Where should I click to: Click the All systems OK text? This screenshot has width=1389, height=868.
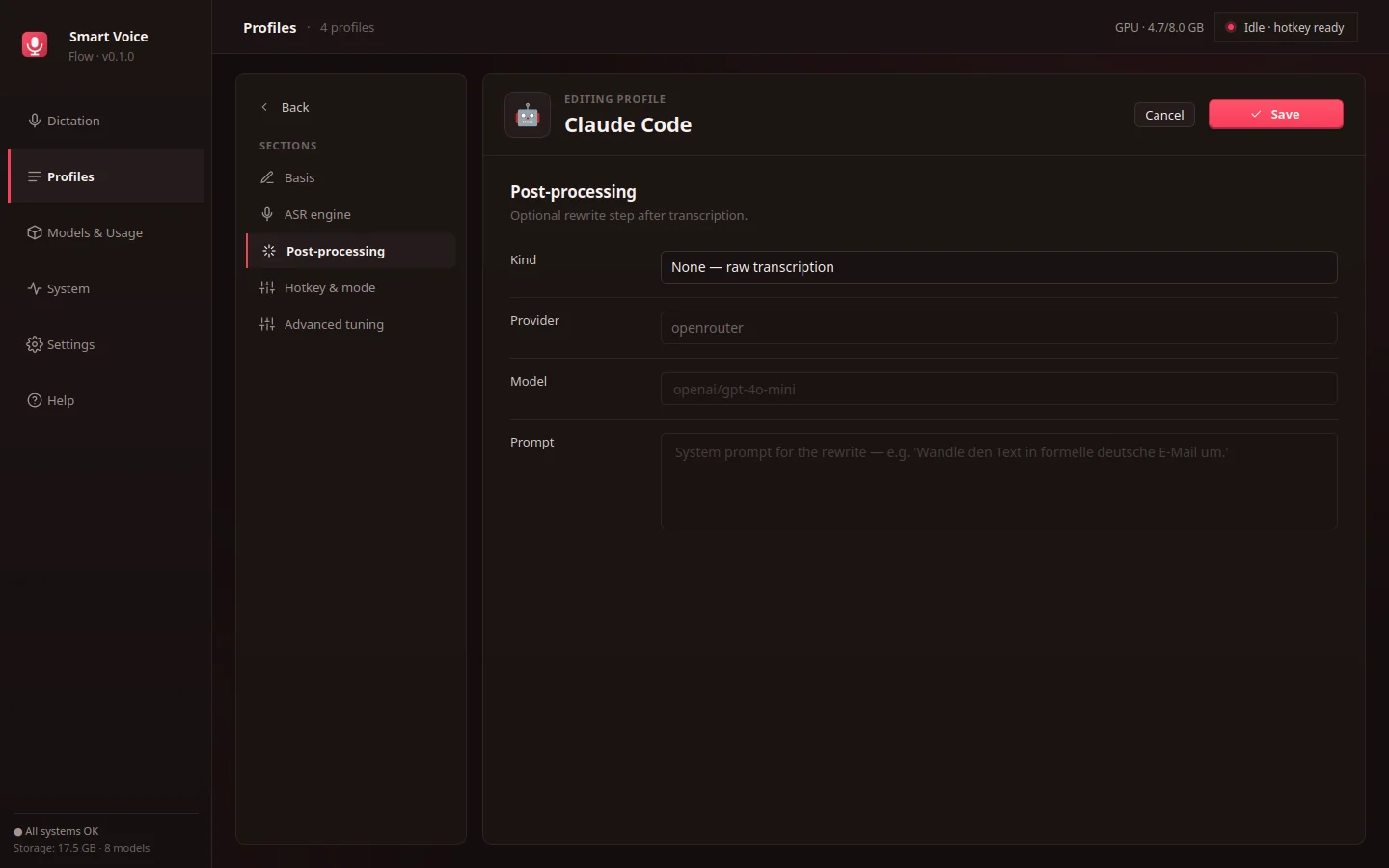[x=62, y=831]
